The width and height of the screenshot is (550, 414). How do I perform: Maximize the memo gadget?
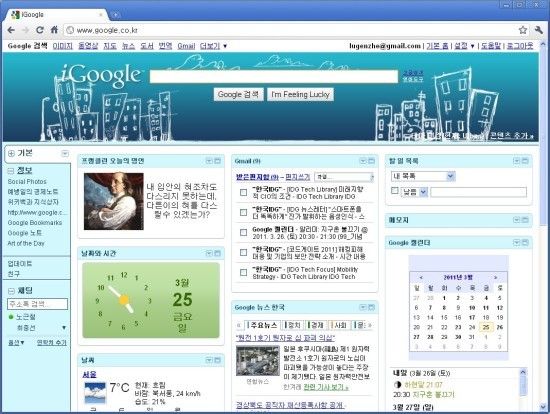click(x=525, y=220)
